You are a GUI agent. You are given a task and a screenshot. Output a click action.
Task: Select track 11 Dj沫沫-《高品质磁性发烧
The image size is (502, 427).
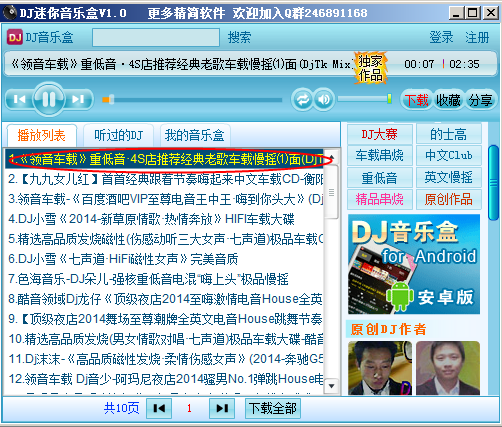coord(164,359)
